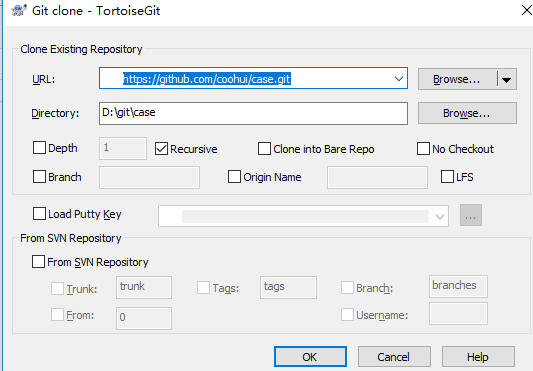533x371 pixels.
Task: Check the Branch option under Depth
Action: (39, 176)
